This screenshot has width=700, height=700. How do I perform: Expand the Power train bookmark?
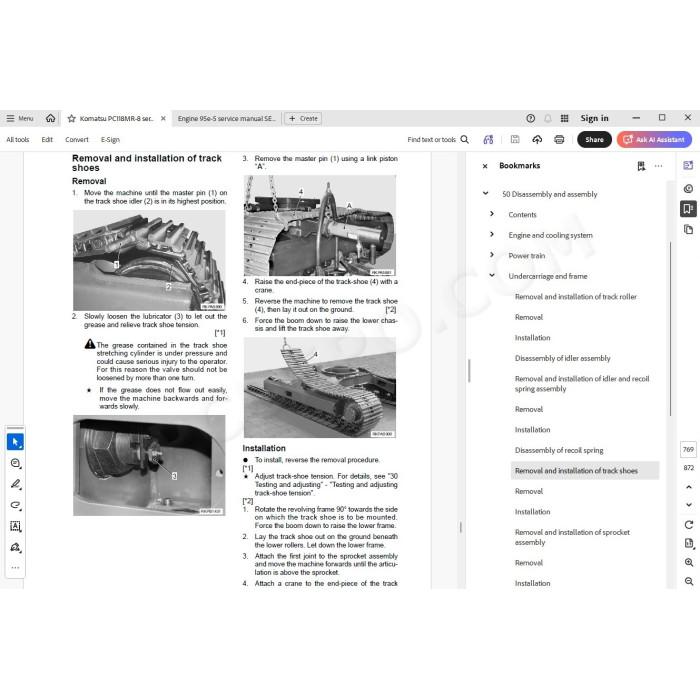[492, 255]
